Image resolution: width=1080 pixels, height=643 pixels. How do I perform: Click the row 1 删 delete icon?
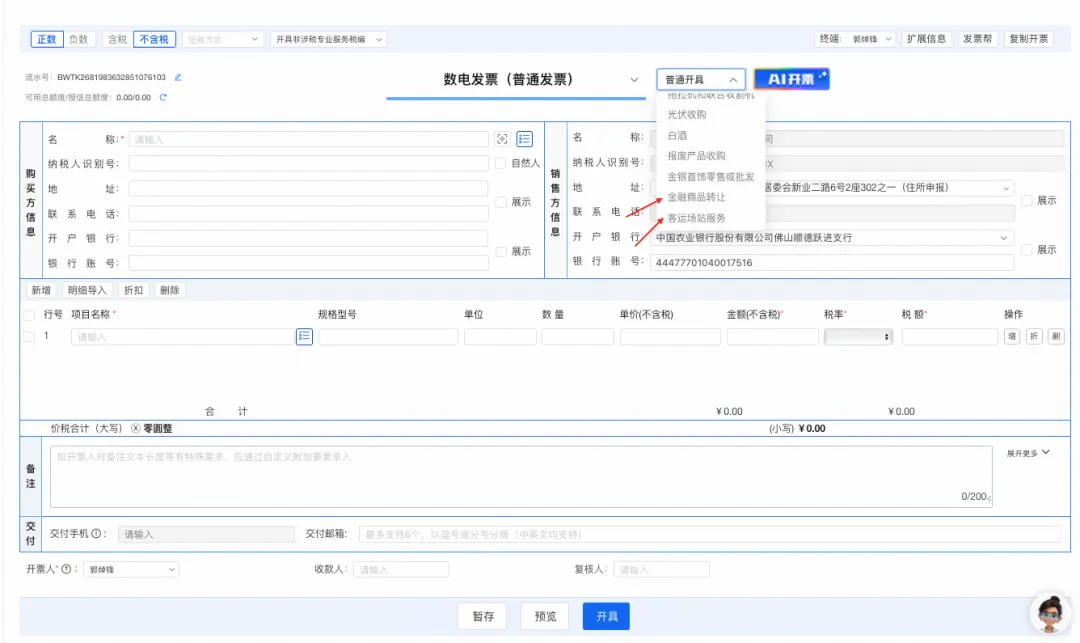(1056, 337)
